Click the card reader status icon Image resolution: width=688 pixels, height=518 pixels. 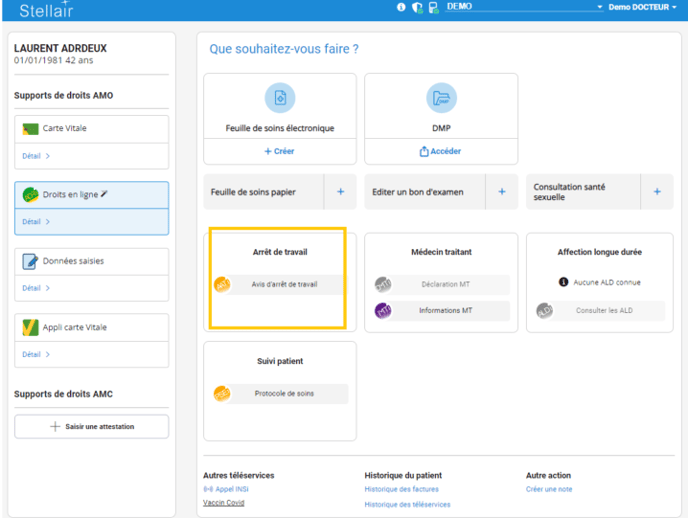tap(433, 7)
